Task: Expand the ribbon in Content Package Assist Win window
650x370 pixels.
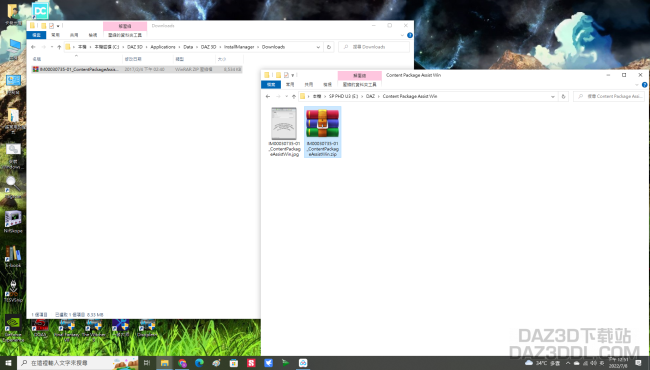Action: click(637, 85)
